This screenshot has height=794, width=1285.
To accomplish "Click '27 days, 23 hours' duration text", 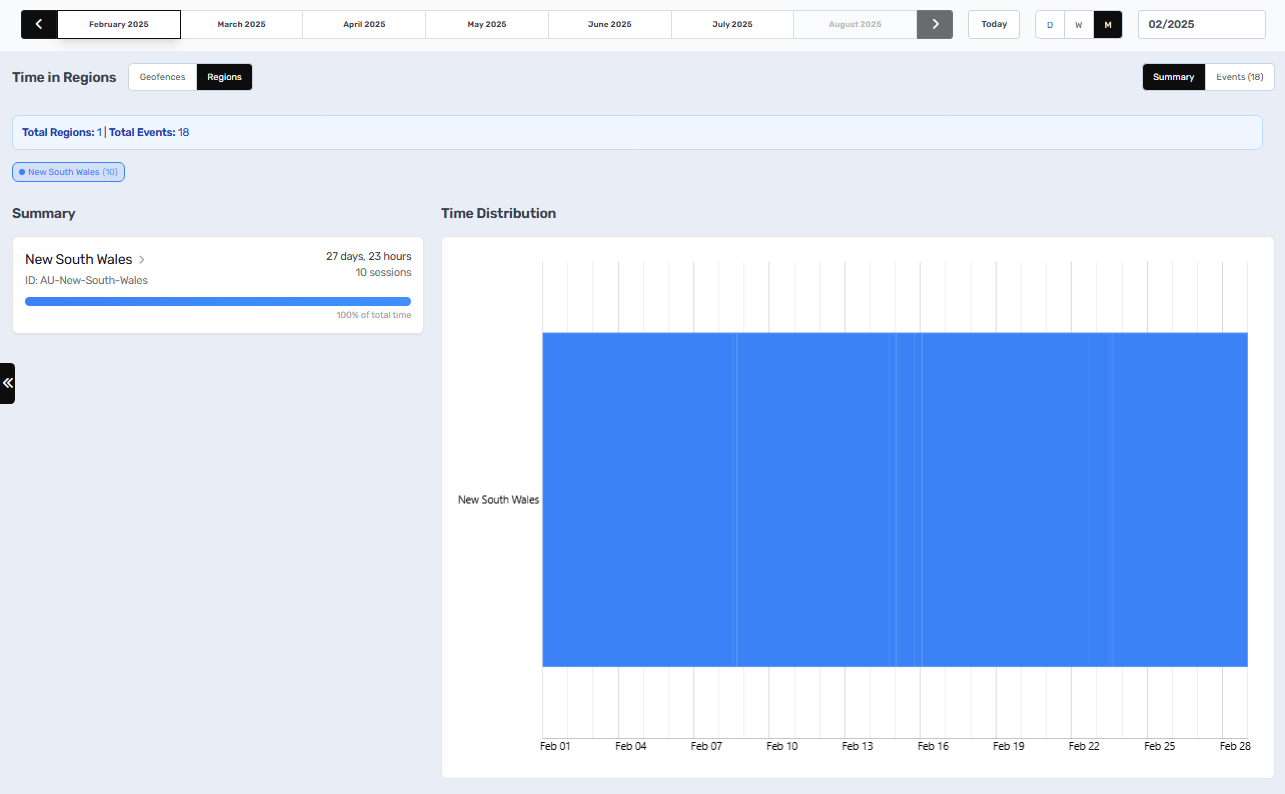I will point(368,256).
